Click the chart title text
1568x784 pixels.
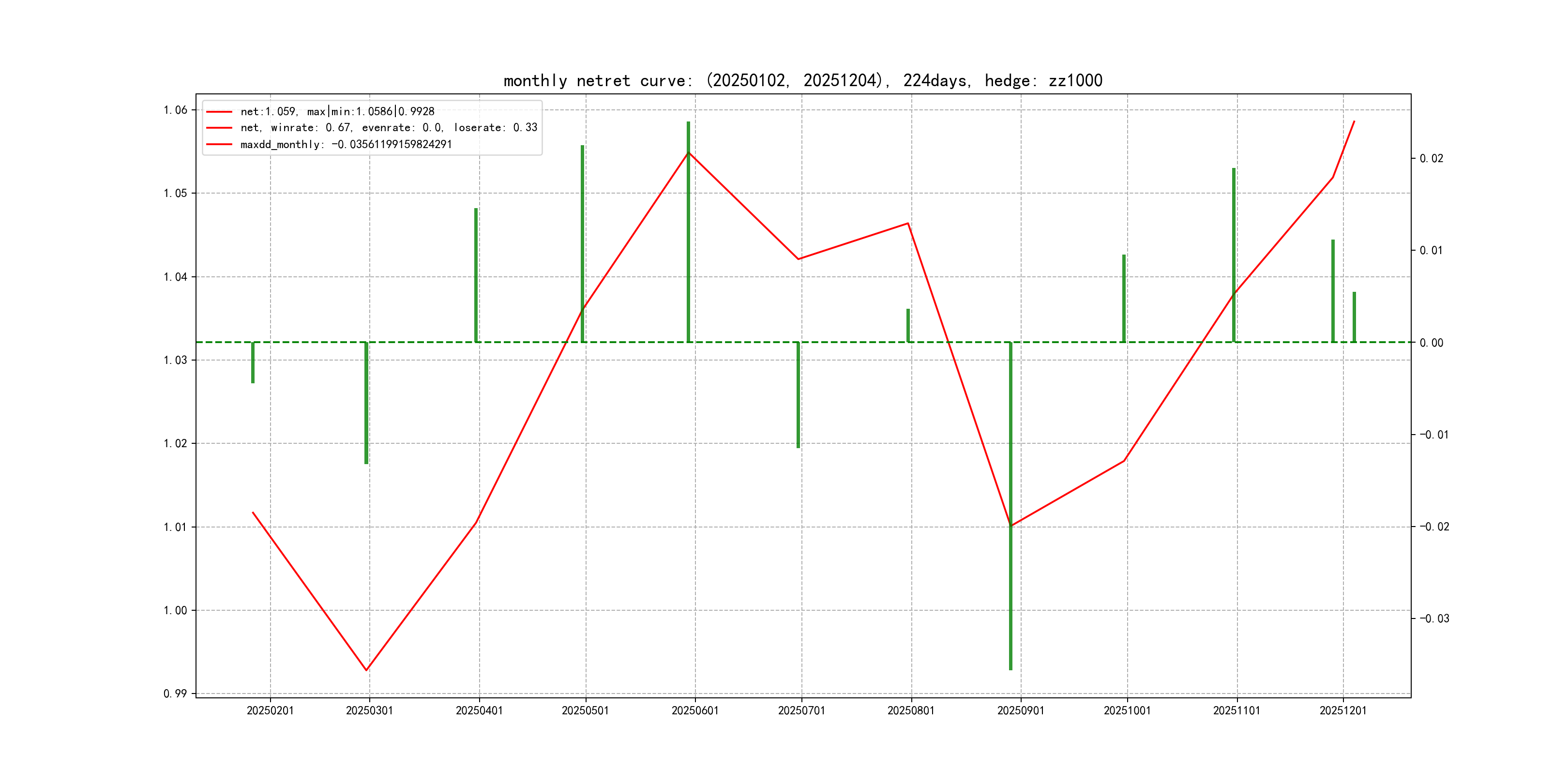point(803,80)
